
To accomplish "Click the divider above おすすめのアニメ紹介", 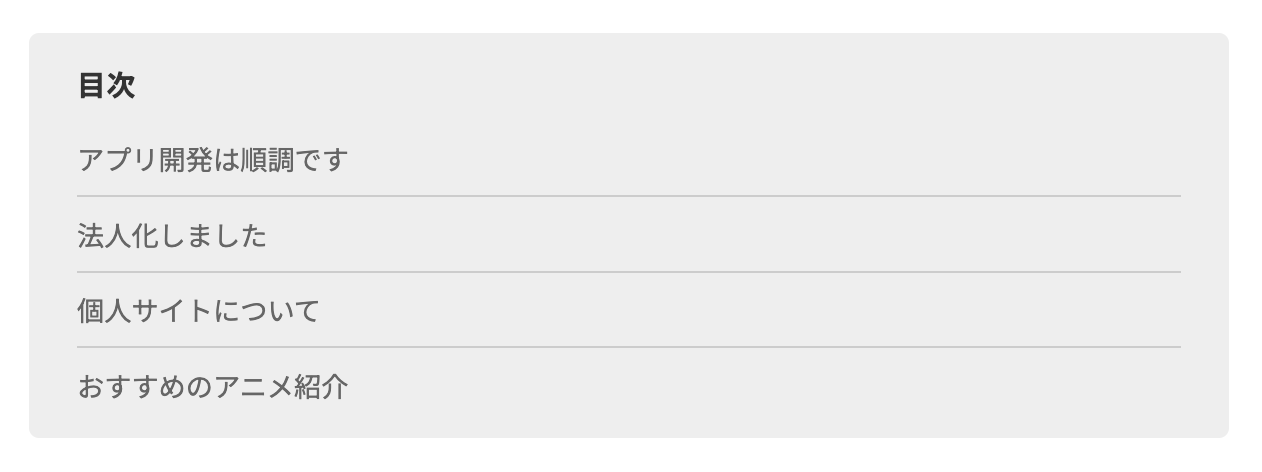I will pyautogui.click(x=628, y=347).
